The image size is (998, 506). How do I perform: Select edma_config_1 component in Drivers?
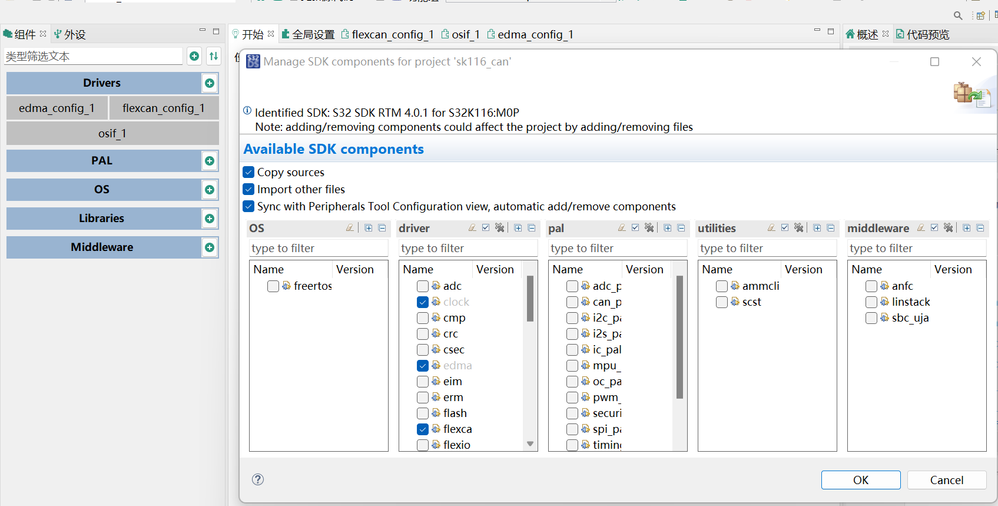57,108
